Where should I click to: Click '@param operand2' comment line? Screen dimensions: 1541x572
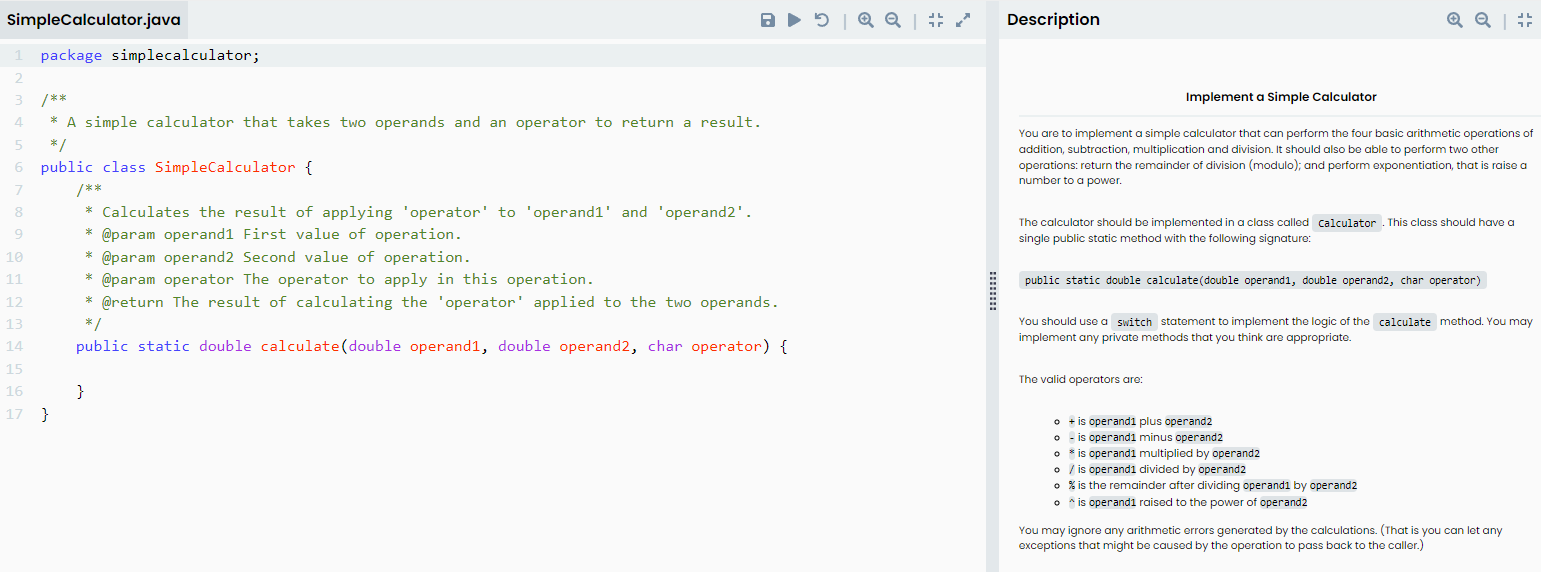click(277, 257)
